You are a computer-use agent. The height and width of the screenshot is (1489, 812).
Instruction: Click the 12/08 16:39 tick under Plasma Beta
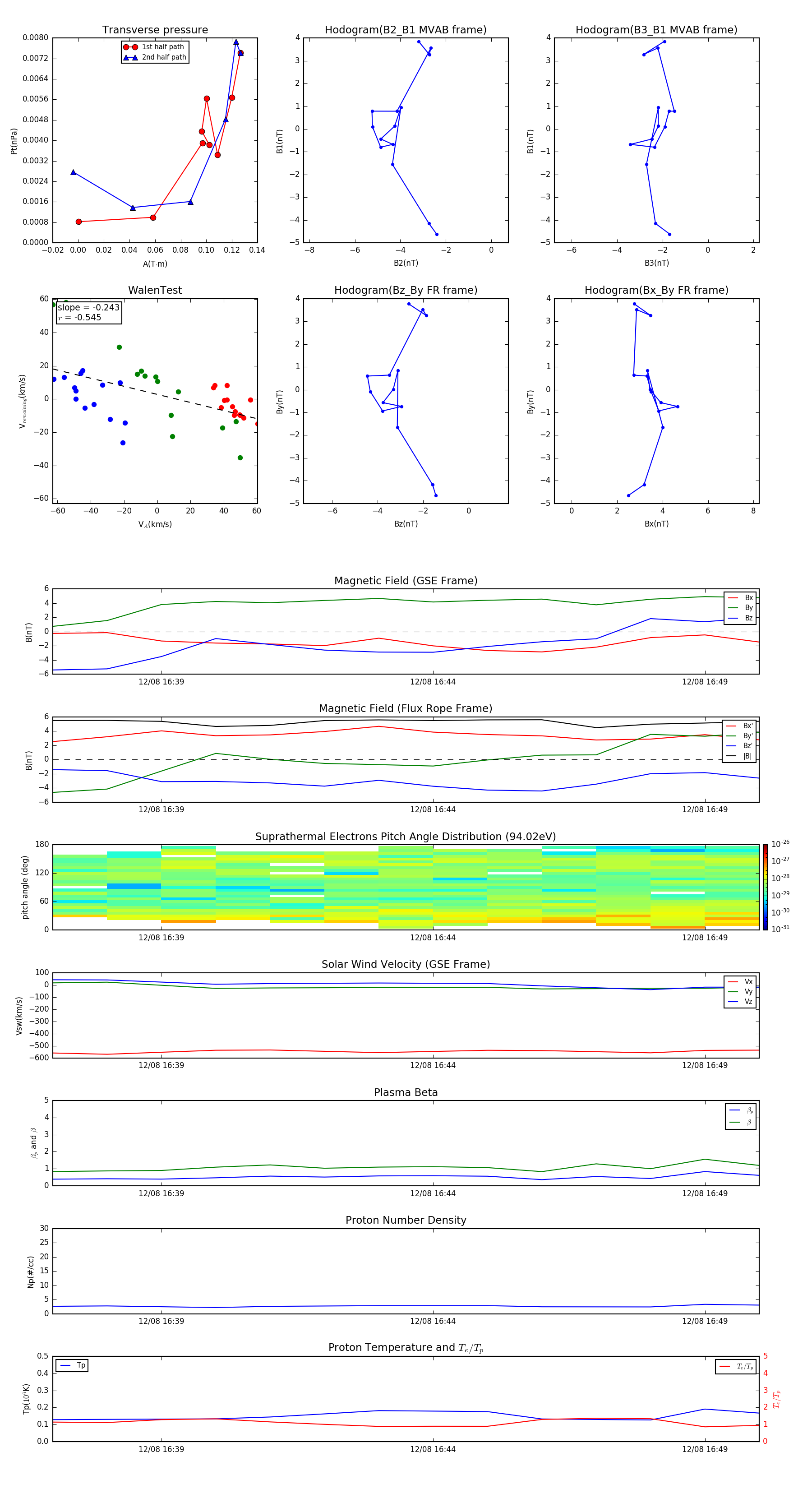coord(161,1193)
